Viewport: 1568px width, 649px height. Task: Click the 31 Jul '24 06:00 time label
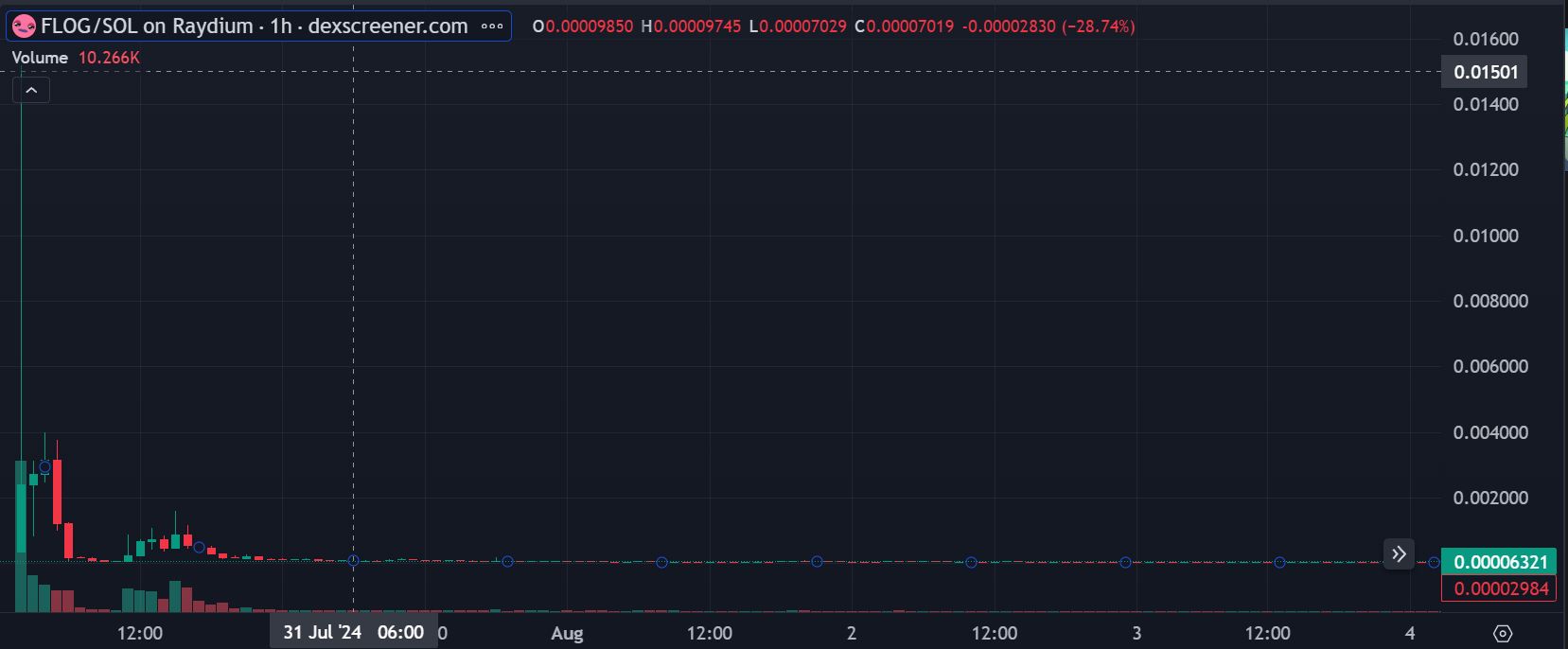(x=353, y=633)
